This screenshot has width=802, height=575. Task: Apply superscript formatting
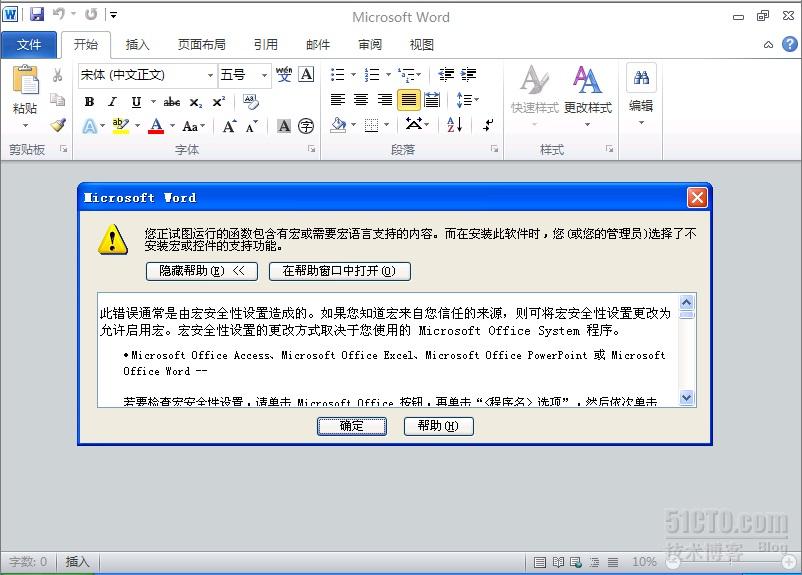(219, 102)
